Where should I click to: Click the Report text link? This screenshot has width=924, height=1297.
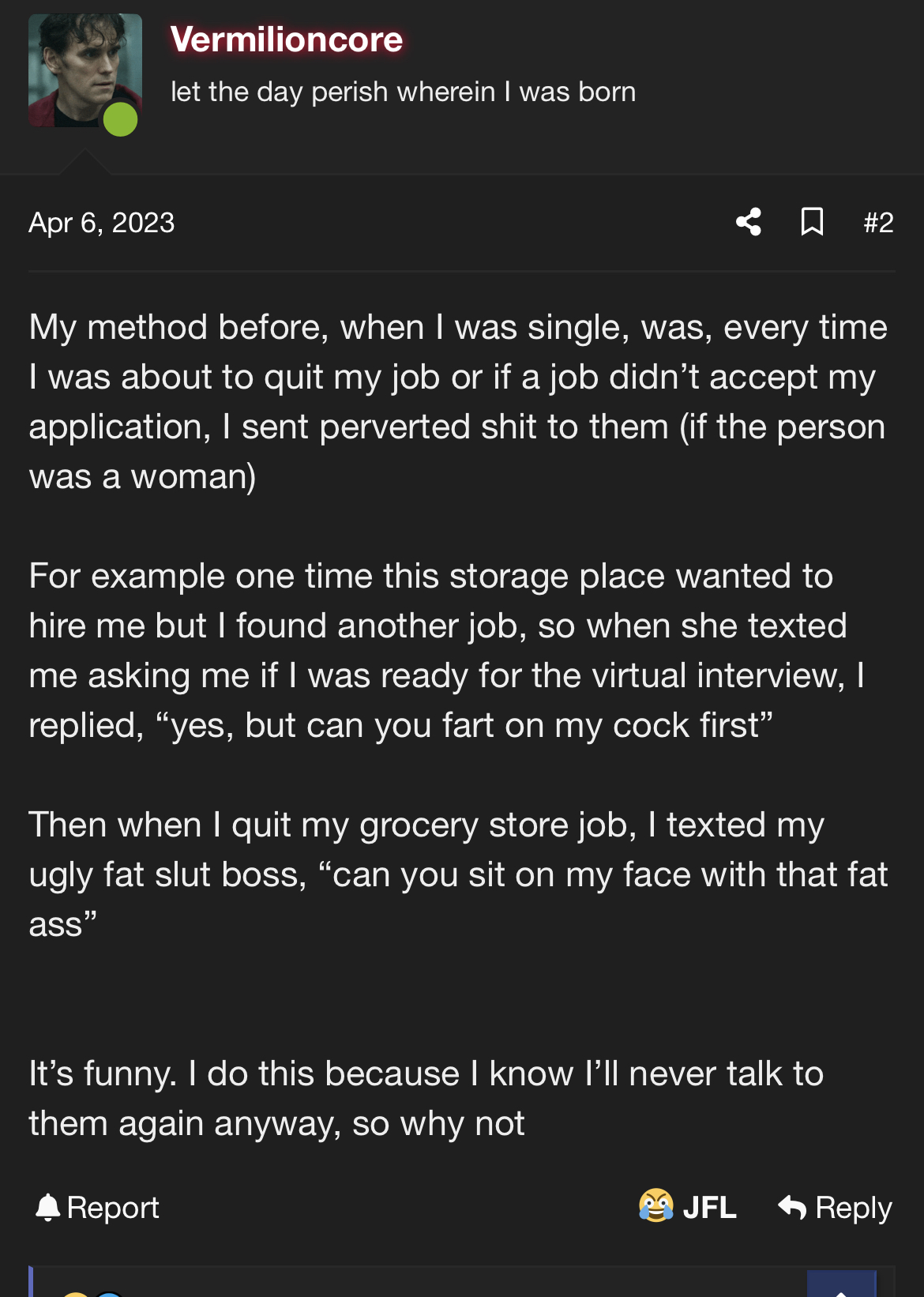[x=113, y=1207]
